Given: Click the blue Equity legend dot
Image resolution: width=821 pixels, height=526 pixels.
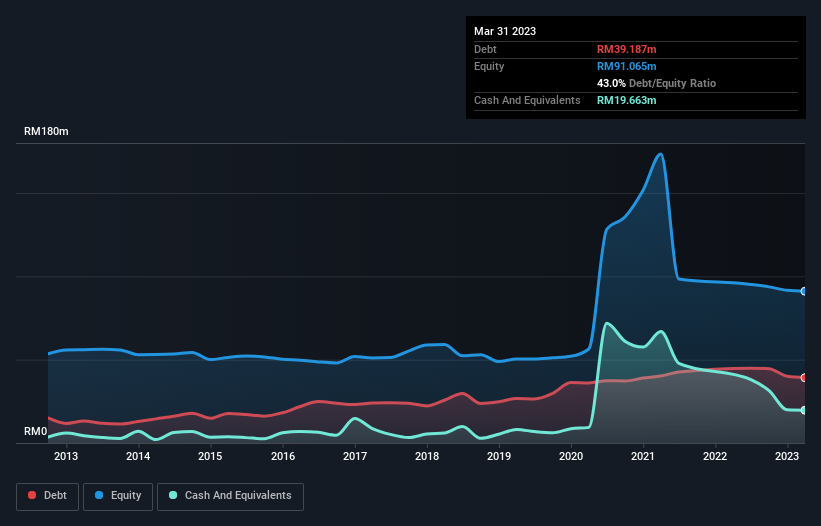Looking at the screenshot, I should click(99, 495).
